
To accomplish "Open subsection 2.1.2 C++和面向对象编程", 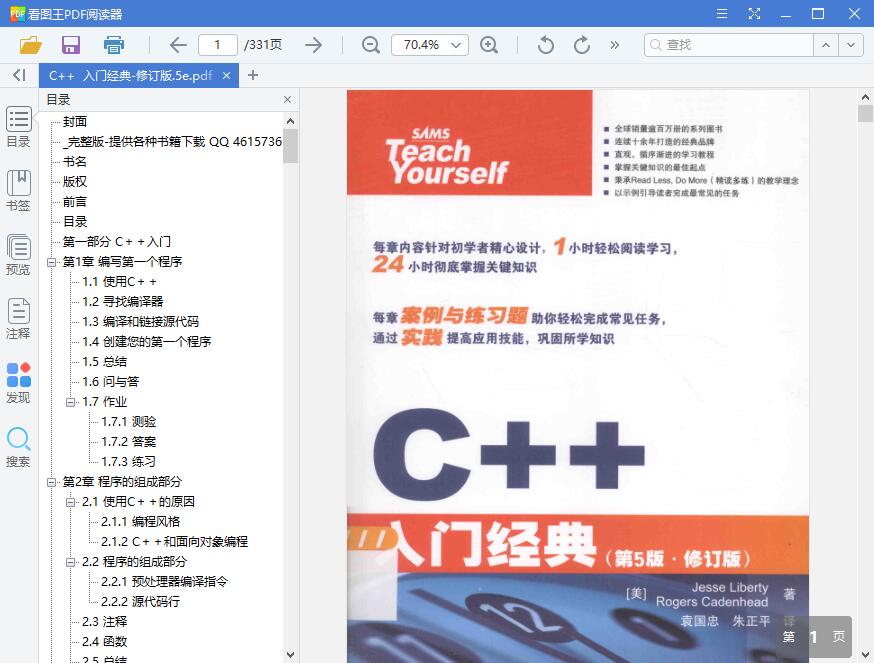I will point(174,542).
